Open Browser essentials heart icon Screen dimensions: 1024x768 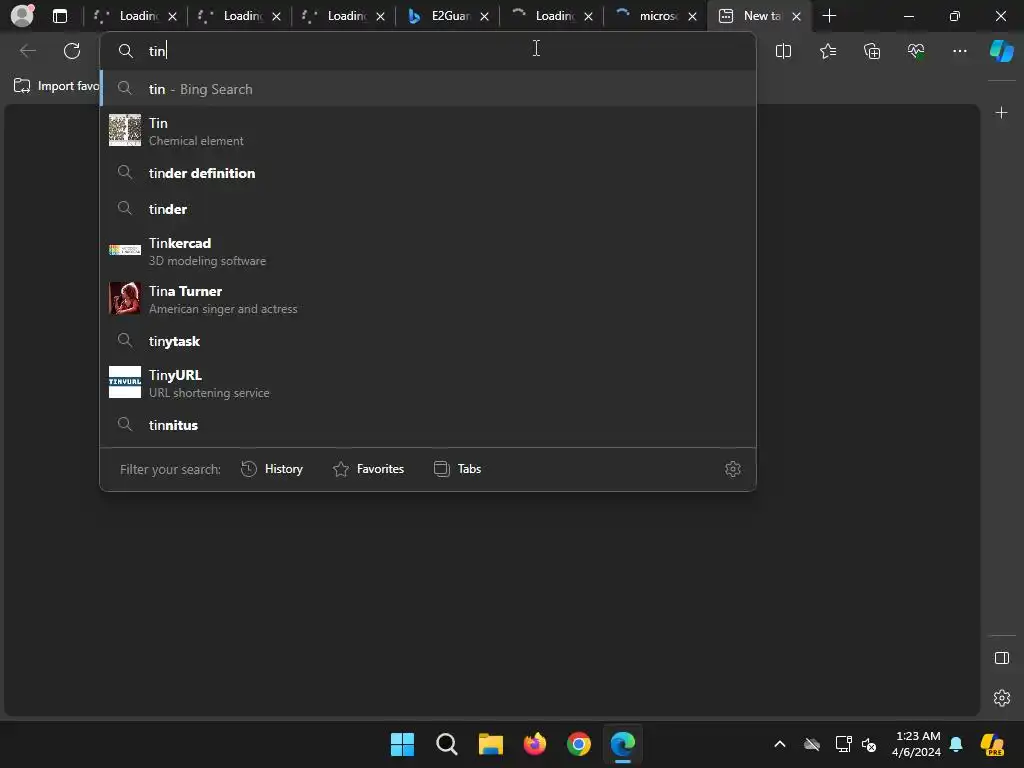tap(916, 51)
